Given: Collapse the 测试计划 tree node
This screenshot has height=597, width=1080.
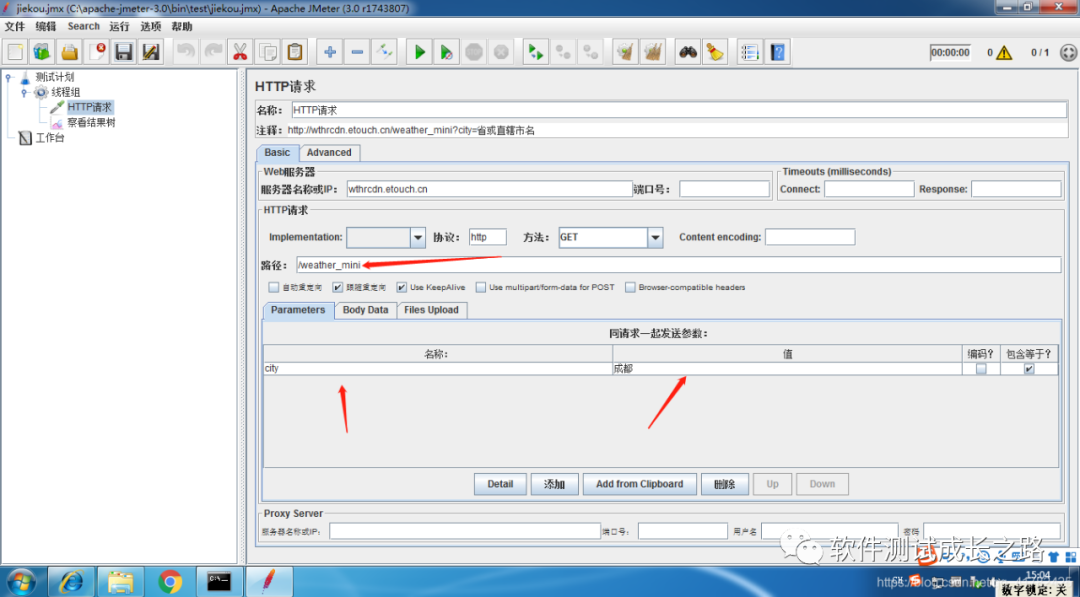Looking at the screenshot, I should coord(9,77).
